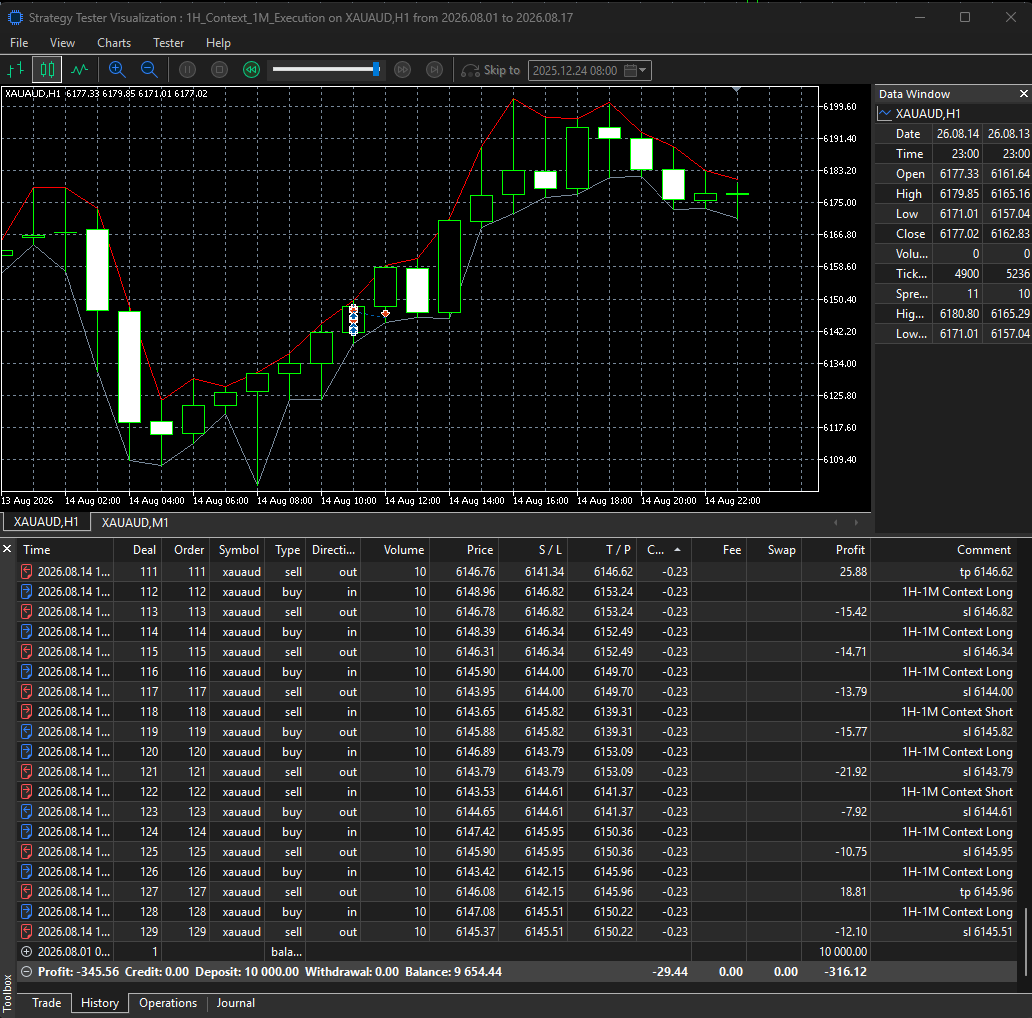1032x1018 pixels.
Task: Open the View menu
Action: click(63, 43)
